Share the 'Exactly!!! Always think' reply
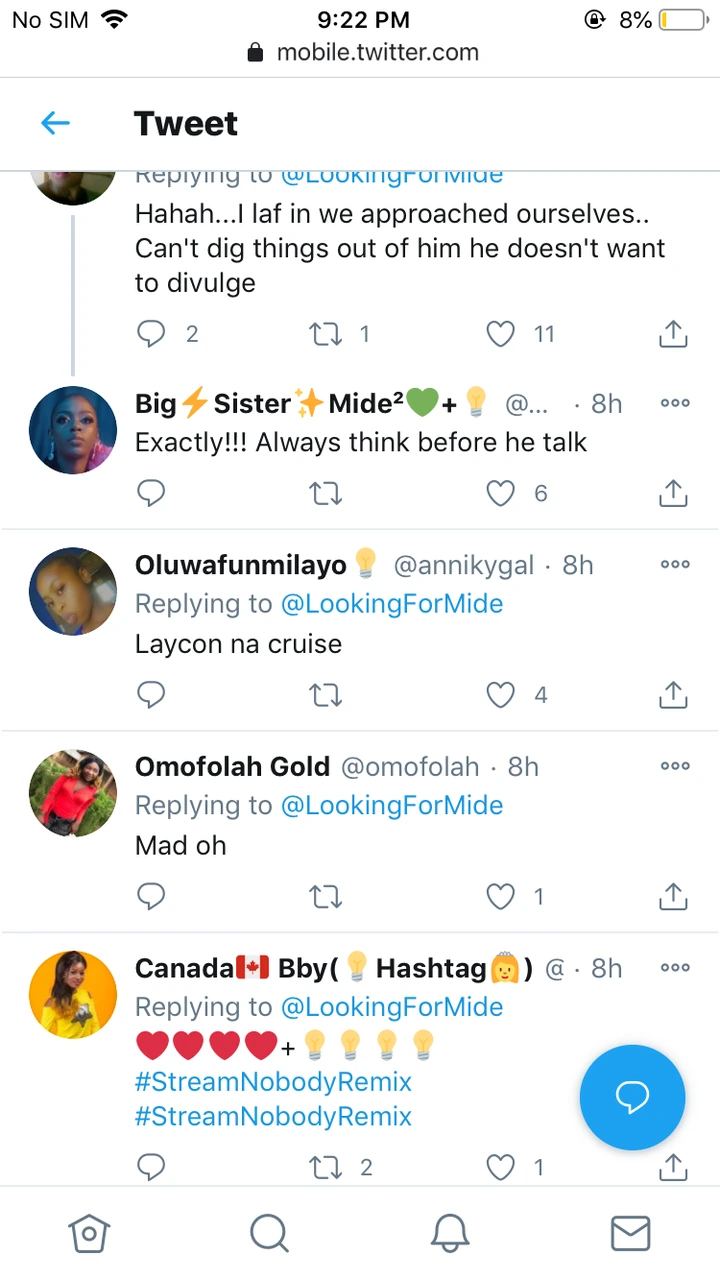The image size is (720, 1280). tap(674, 492)
